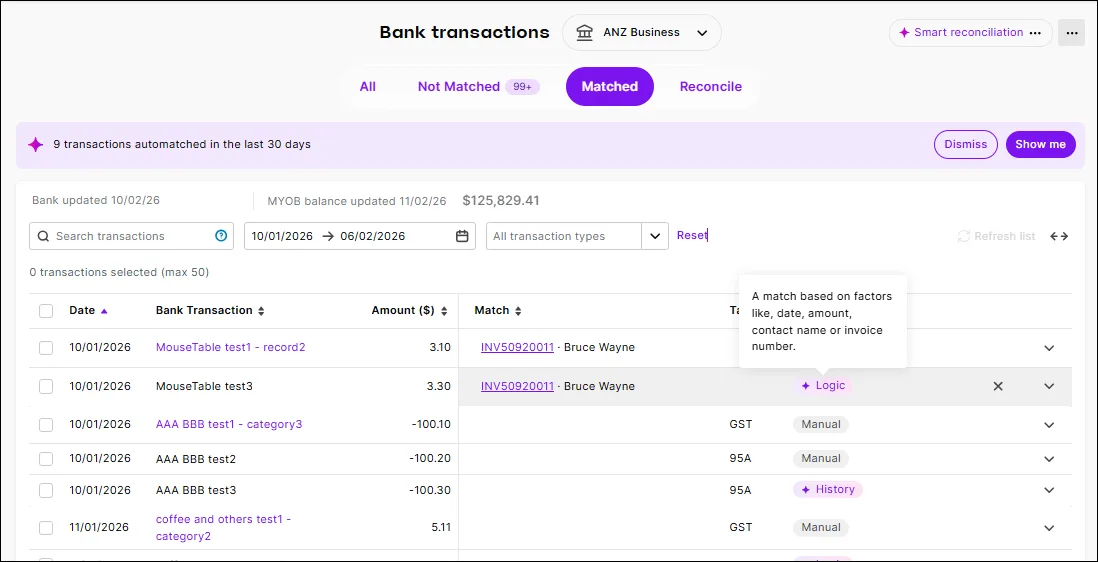The width and height of the screenshot is (1098, 562).
Task: Click the $125,829.41 balance amount
Action: click(501, 201)
